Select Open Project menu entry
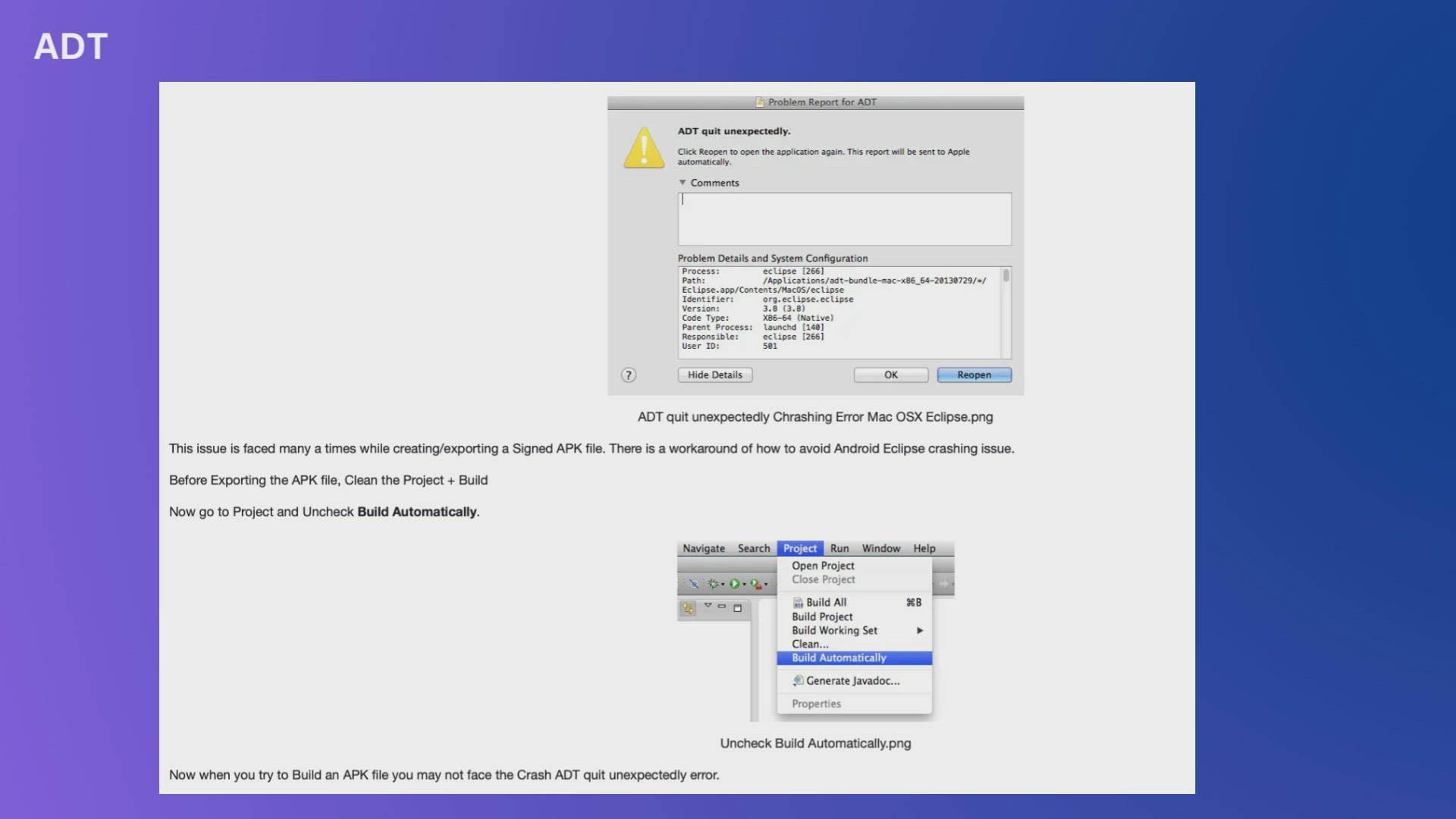 point(855,566)
